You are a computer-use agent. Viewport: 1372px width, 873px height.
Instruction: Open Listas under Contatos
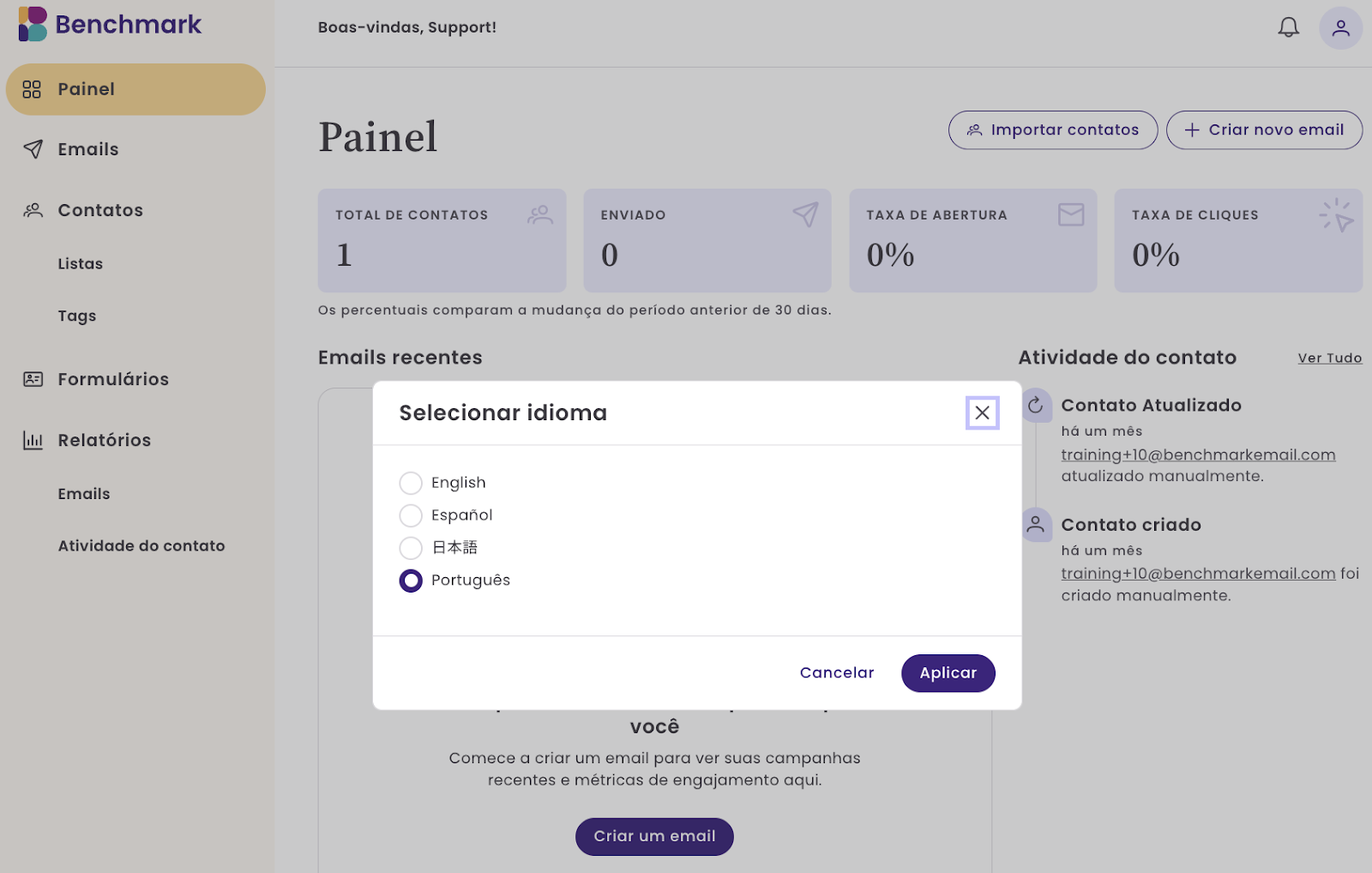tap(80, 264)
